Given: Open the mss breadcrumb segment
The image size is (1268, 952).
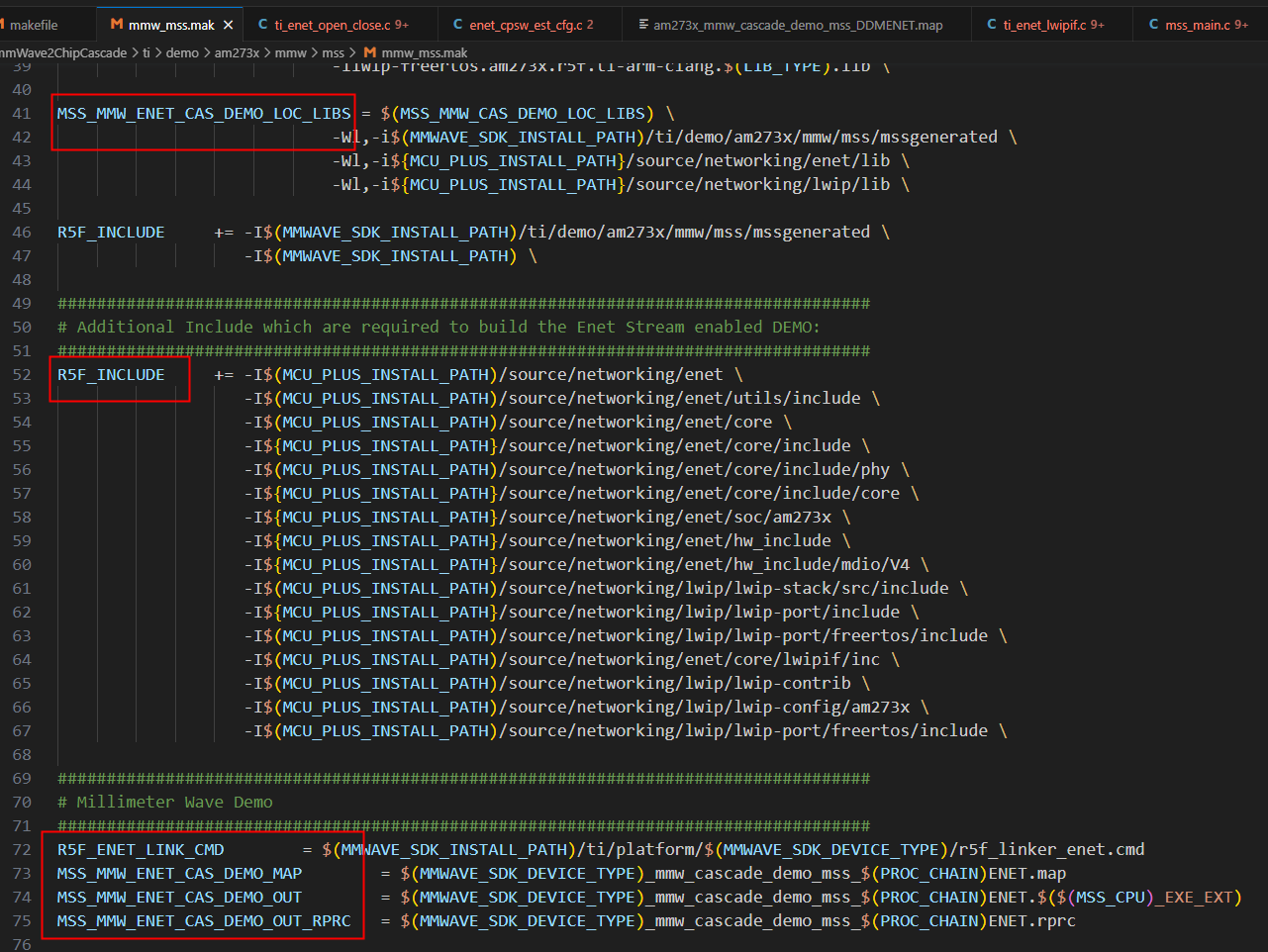Looking at the screenshot, I should pyautogui.click(x=333, y=52).
